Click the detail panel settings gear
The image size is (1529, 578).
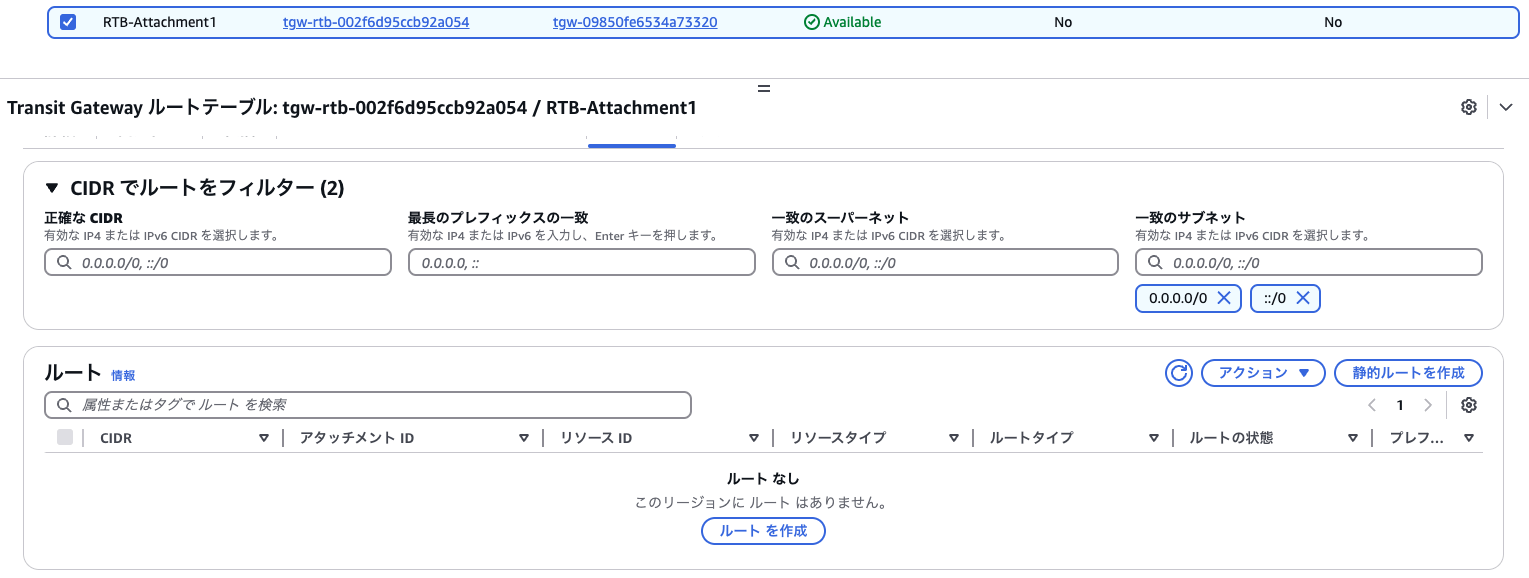1468,107
